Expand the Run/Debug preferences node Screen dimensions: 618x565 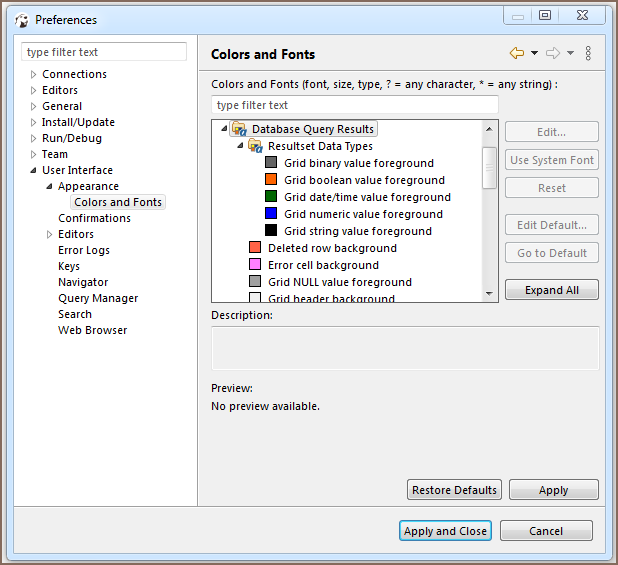coord(33,138)
